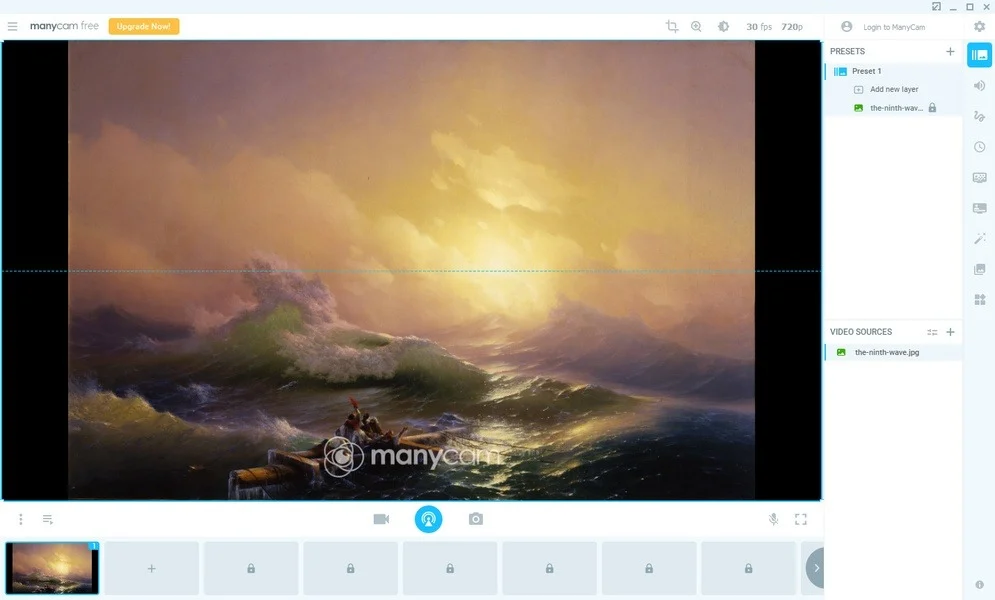This screenshot has height=600, width=995.
Task: Open the 720p resolution selector
Action: [x=790, y=27]
